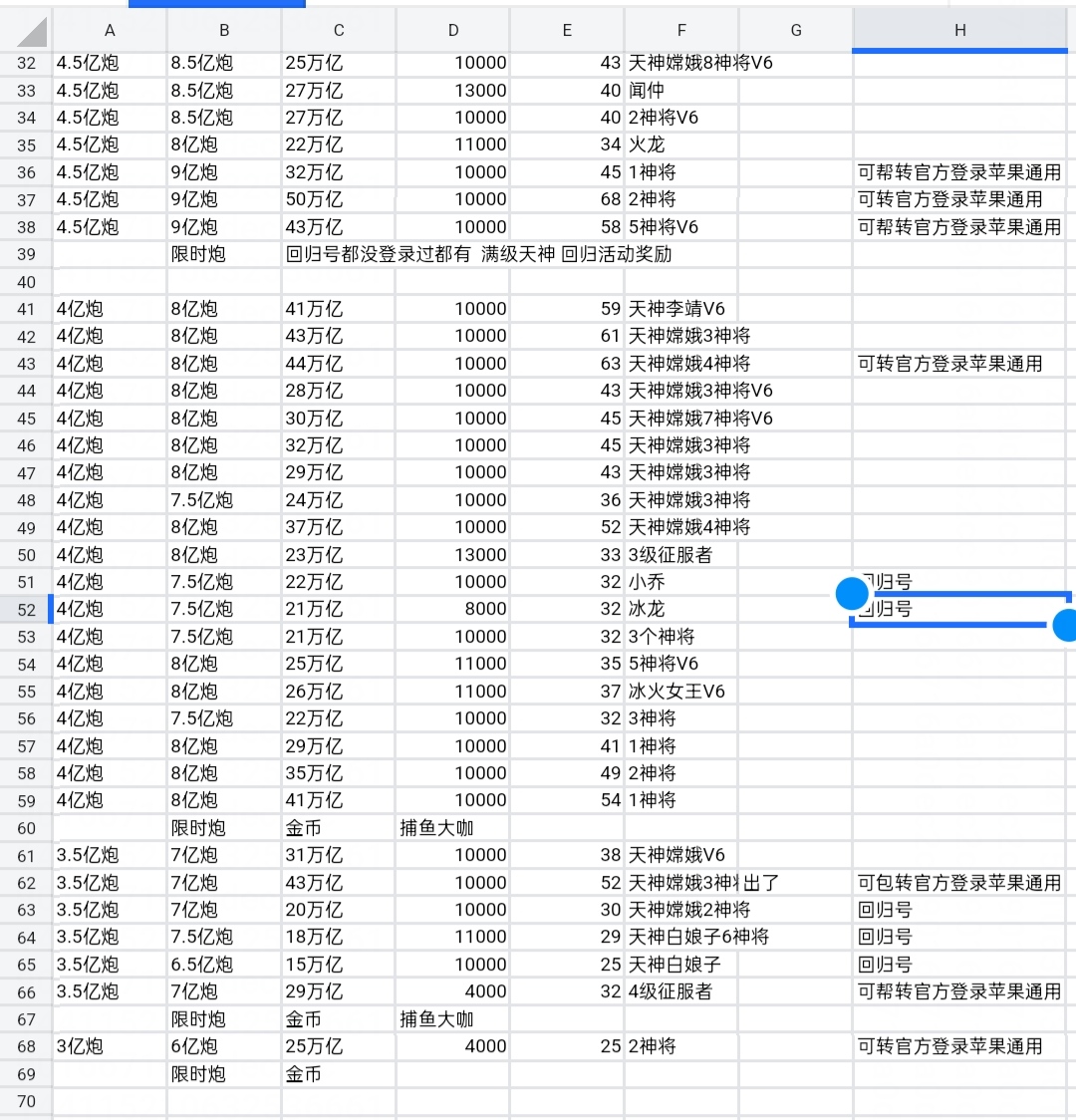Select the 4级征服者 cell
The width and height of the screenshot is (1076, 1120).
(x=681, y=991)
